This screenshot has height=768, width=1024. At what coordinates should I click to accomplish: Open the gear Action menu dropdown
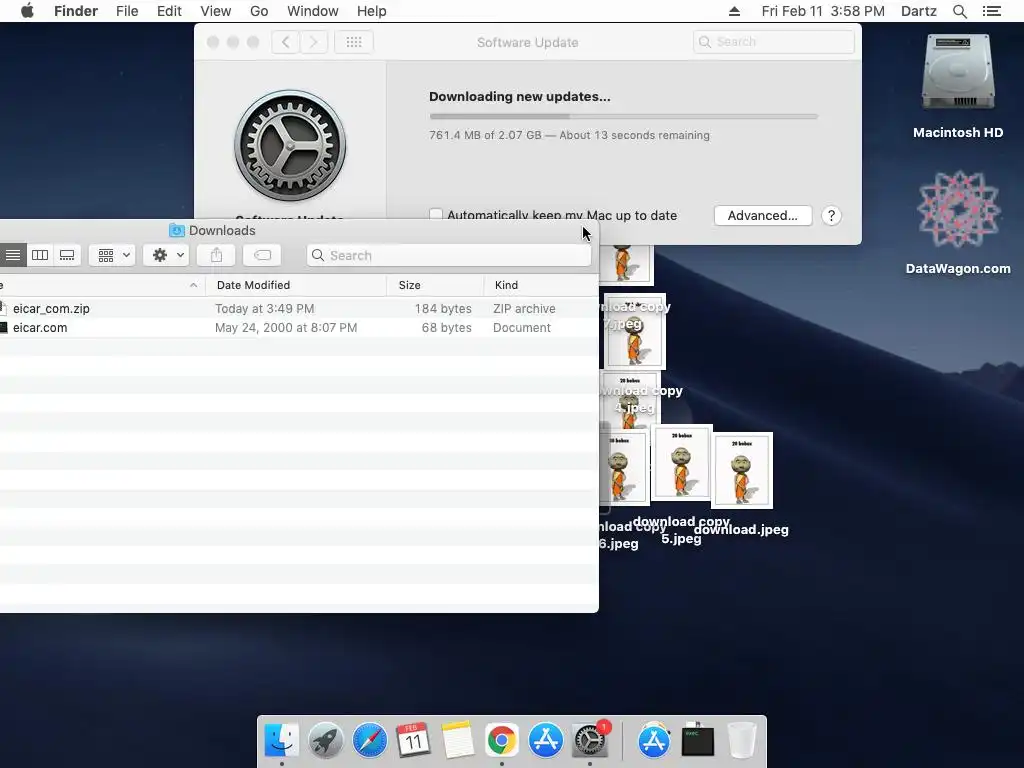[167, 255]
